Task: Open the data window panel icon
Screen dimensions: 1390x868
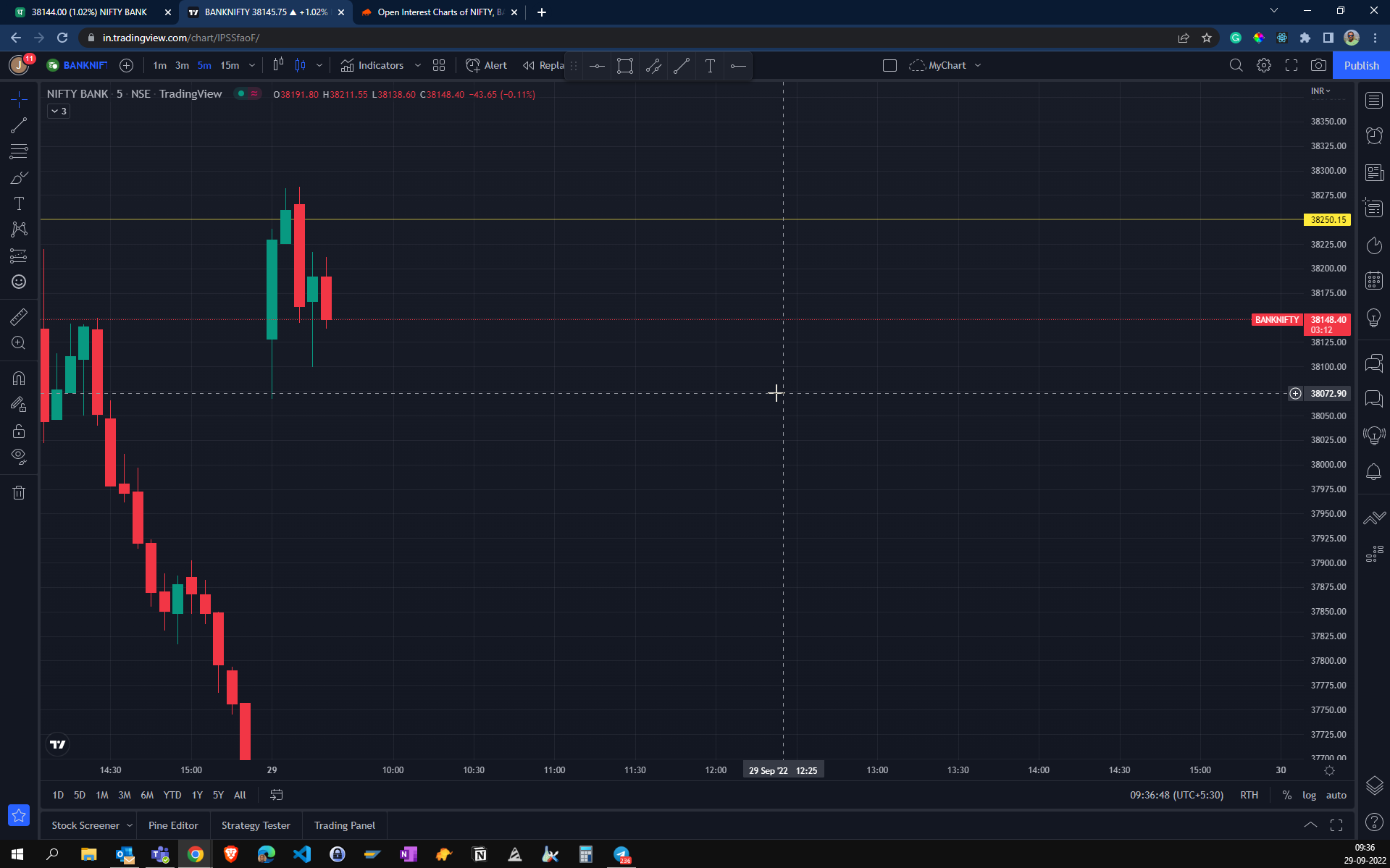Action: (x=1373, y=208)
